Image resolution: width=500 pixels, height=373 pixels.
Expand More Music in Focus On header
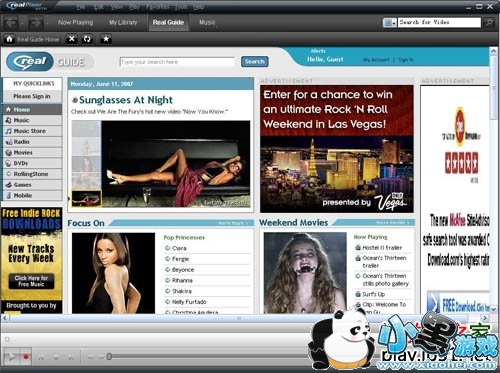coord(233,223)
